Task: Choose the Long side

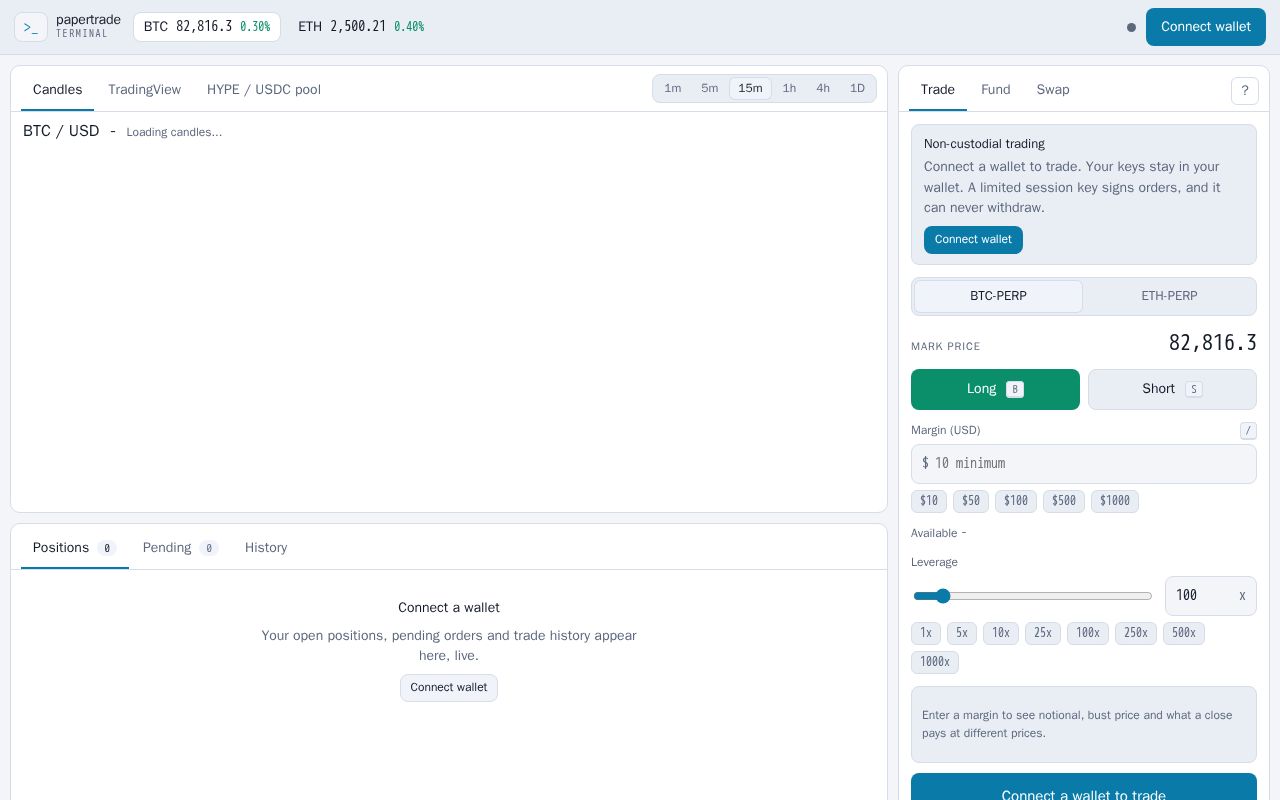Action: coord(995,389)
